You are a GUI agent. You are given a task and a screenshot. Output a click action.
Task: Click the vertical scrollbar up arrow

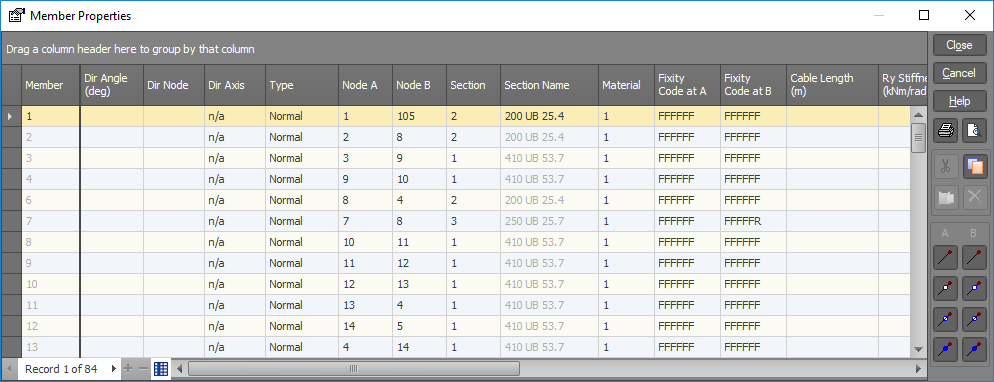tap(918, 115)
